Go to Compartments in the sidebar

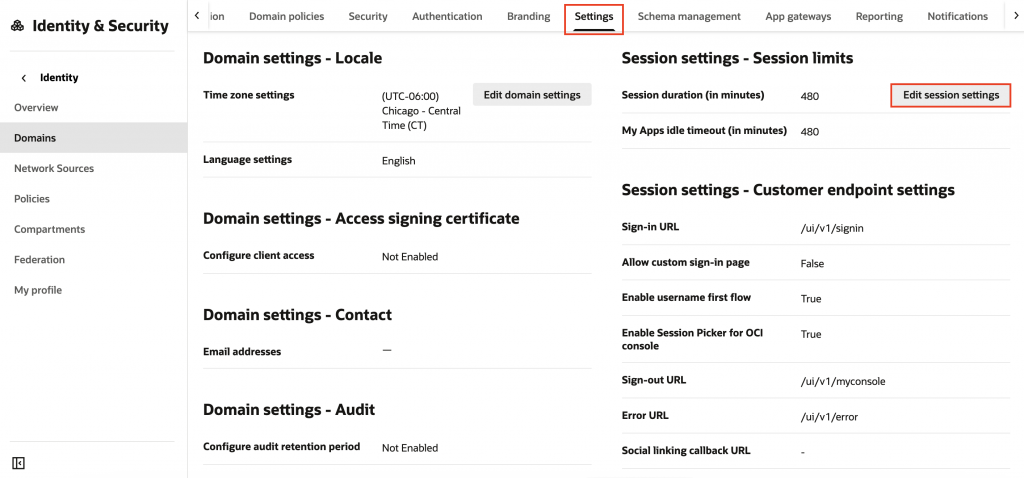coord(49,229)
